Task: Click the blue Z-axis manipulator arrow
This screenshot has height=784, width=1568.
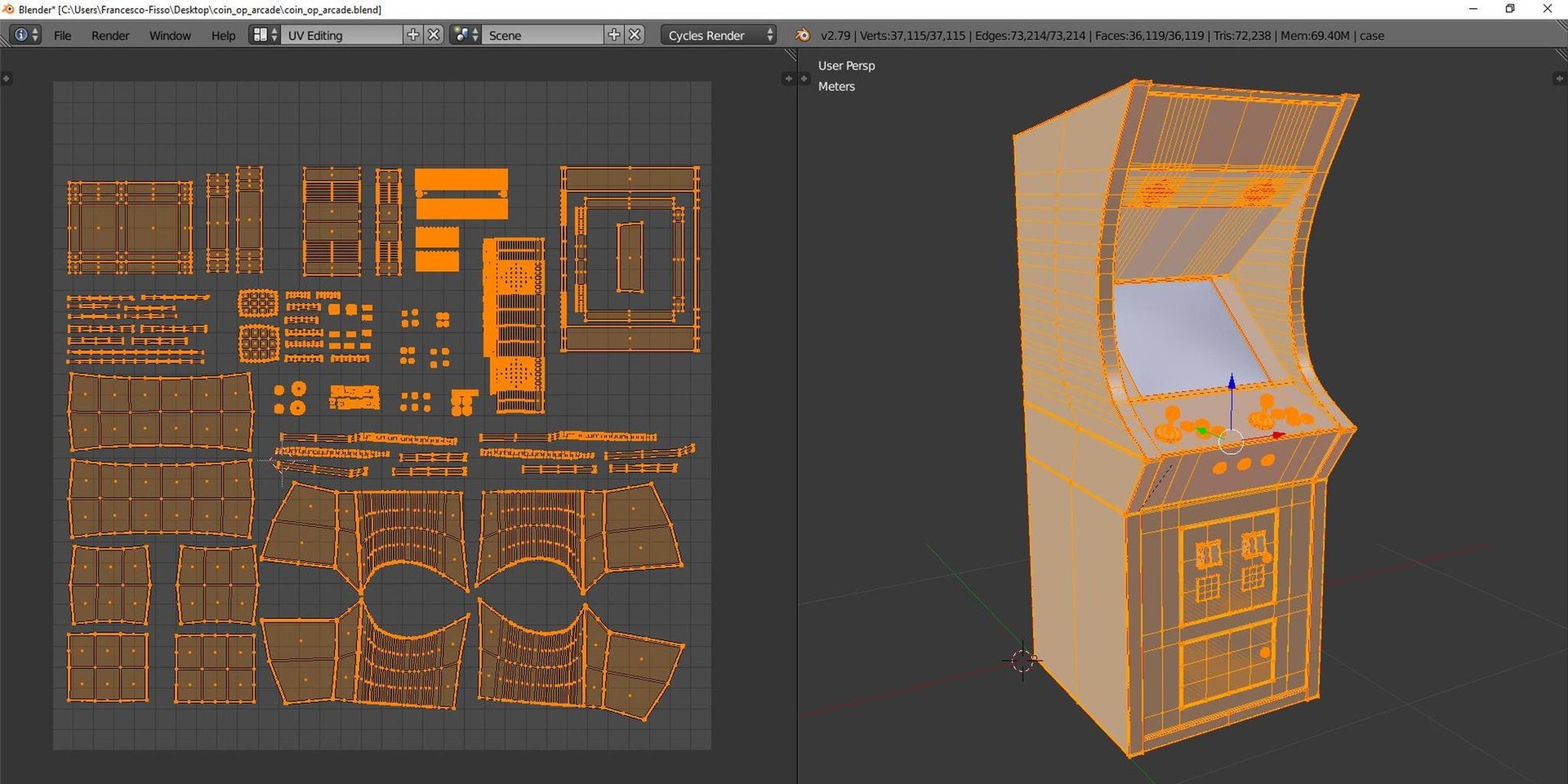Action: pos(1232,384)
